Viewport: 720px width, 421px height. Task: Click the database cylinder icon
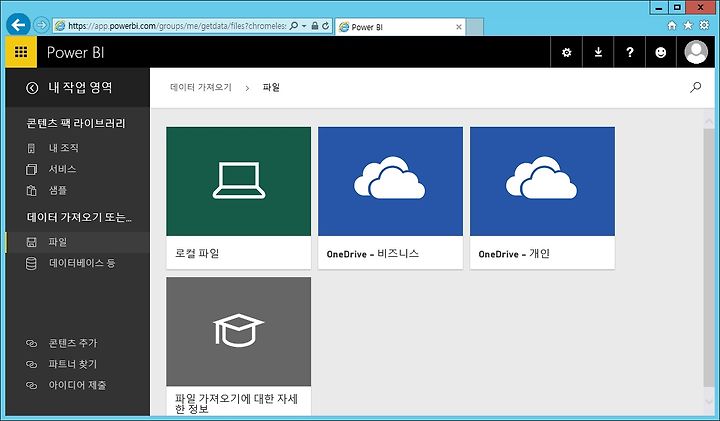coord(31,263)
